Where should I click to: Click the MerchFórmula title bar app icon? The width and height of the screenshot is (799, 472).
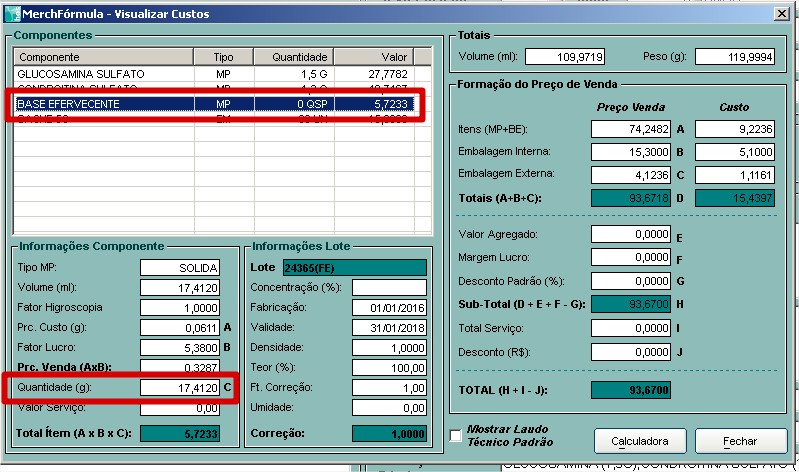click(x=12, y=14)
